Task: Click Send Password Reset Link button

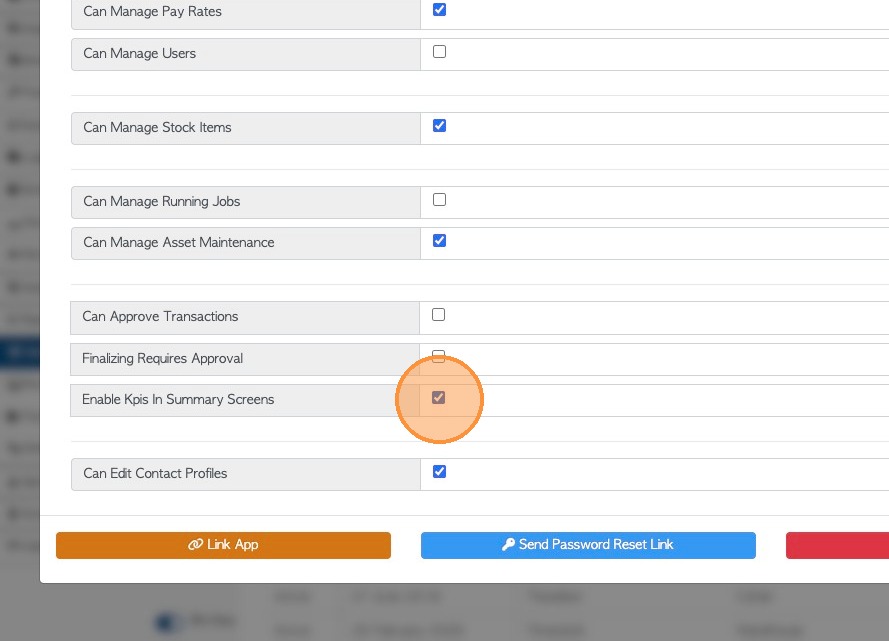Action: pos(588,545)
